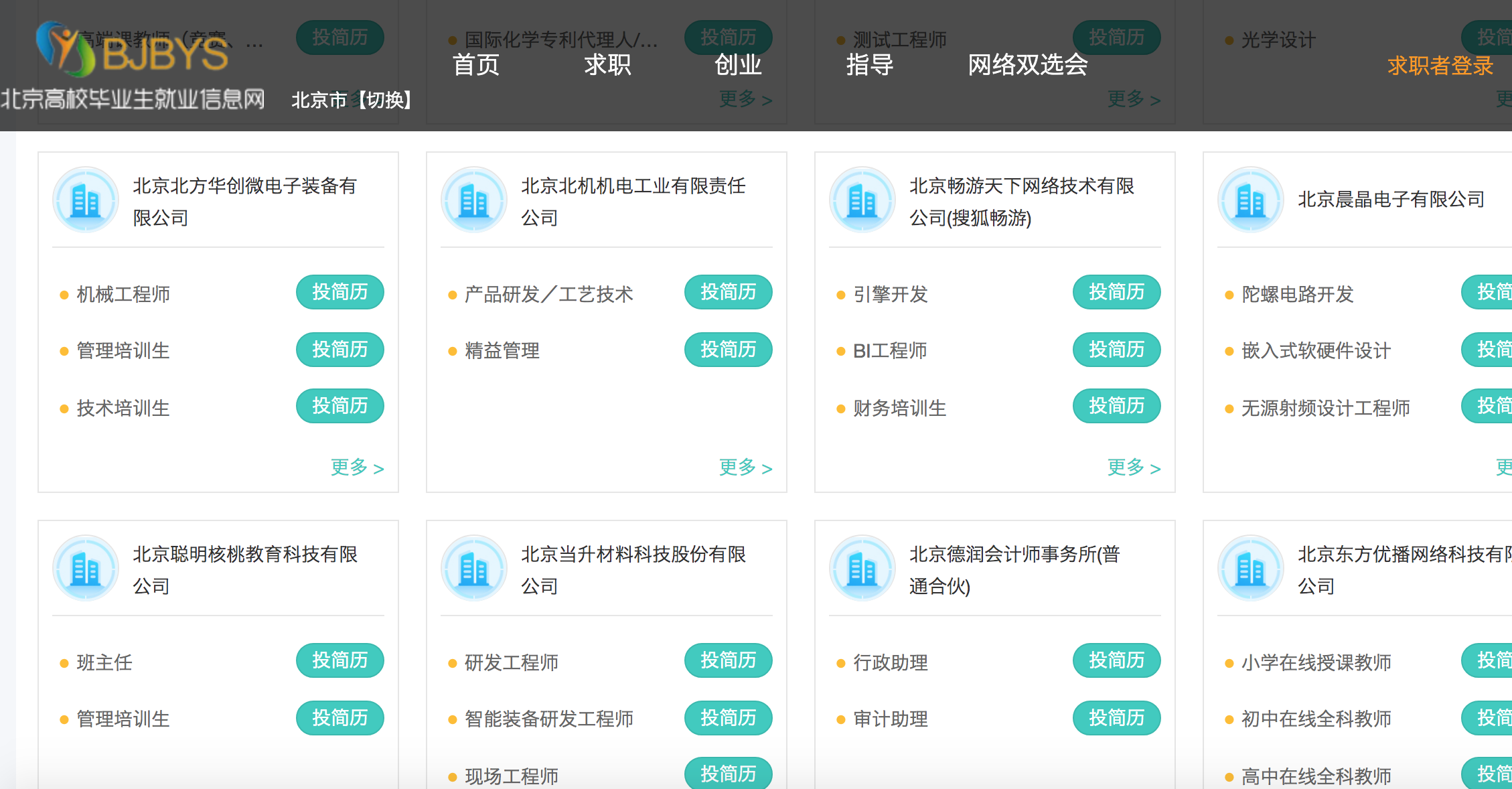The image size is (1512, 789).
Task: Expand 更多 under 北京北机机电工业有限责任公司
Action: click(x=745, y=468)
